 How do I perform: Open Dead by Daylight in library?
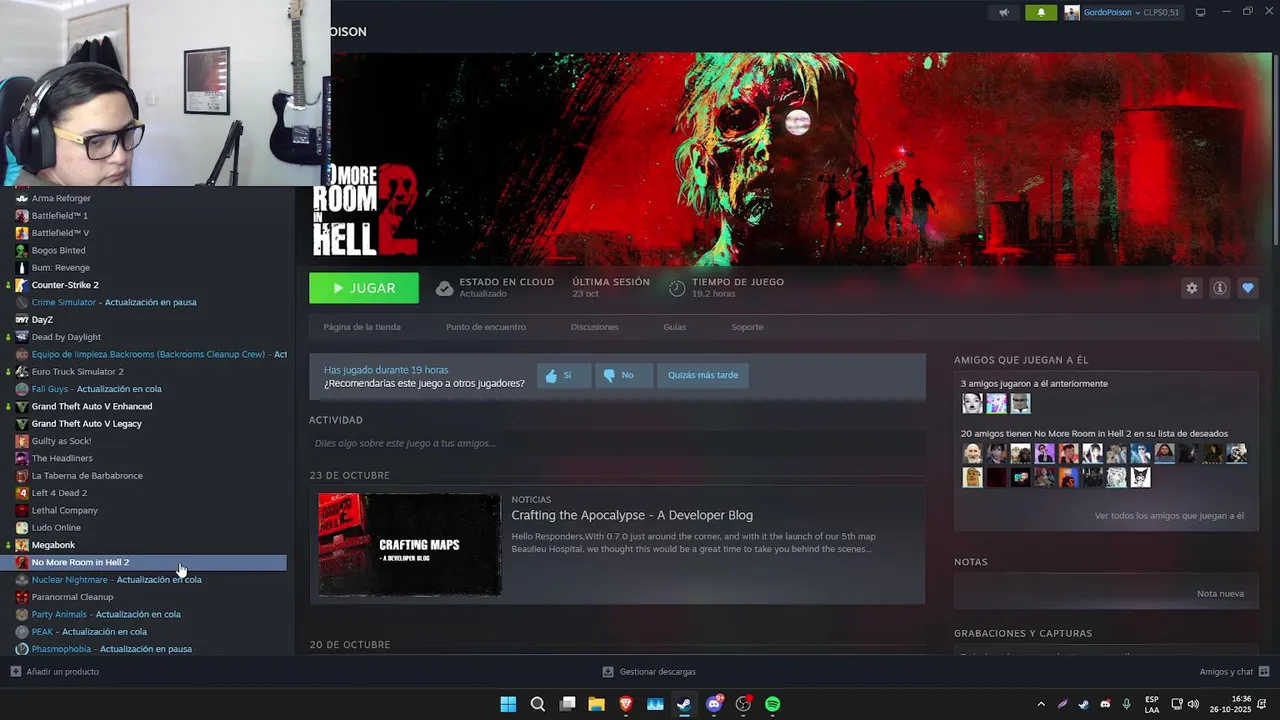66,337
